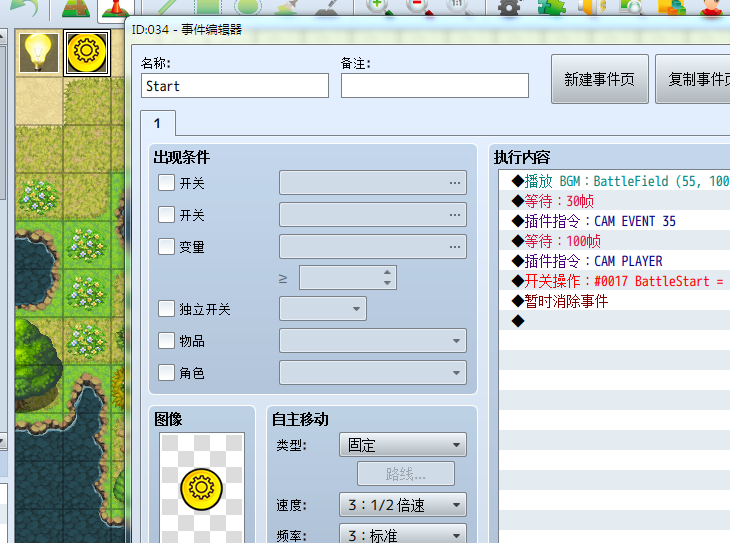The height and width of the screenshot is (543, 730).
Task: Select the lightbulb event on the map
Action: click(x=39, y=52)
